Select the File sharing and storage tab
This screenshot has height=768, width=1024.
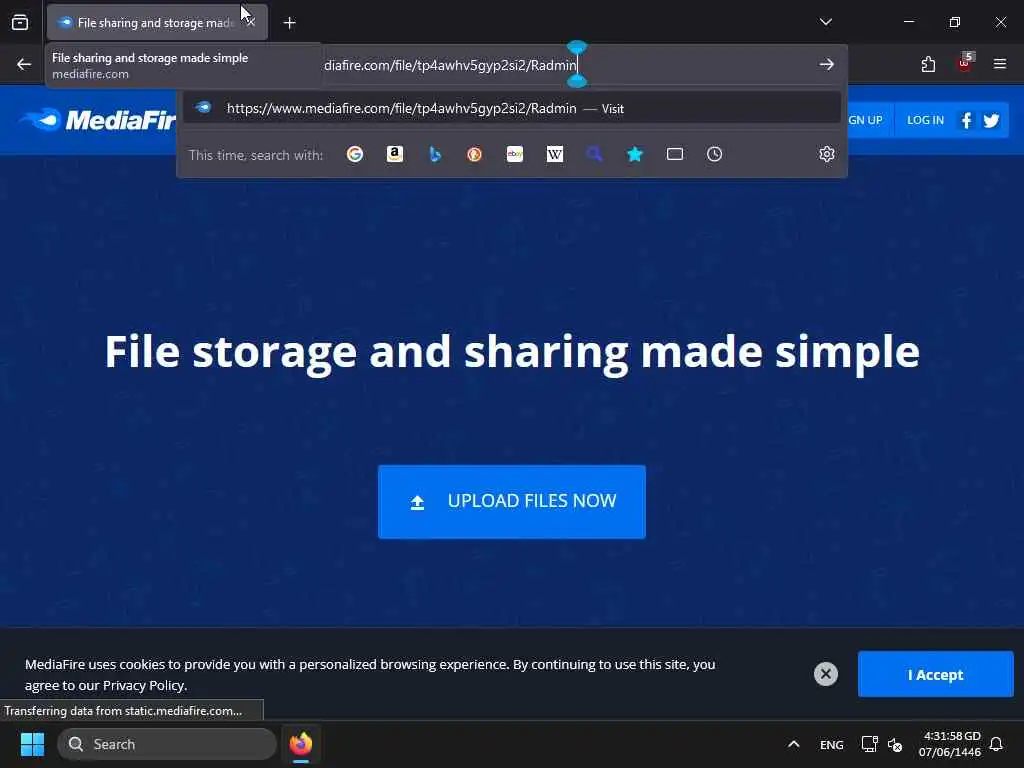click(157, 23)
